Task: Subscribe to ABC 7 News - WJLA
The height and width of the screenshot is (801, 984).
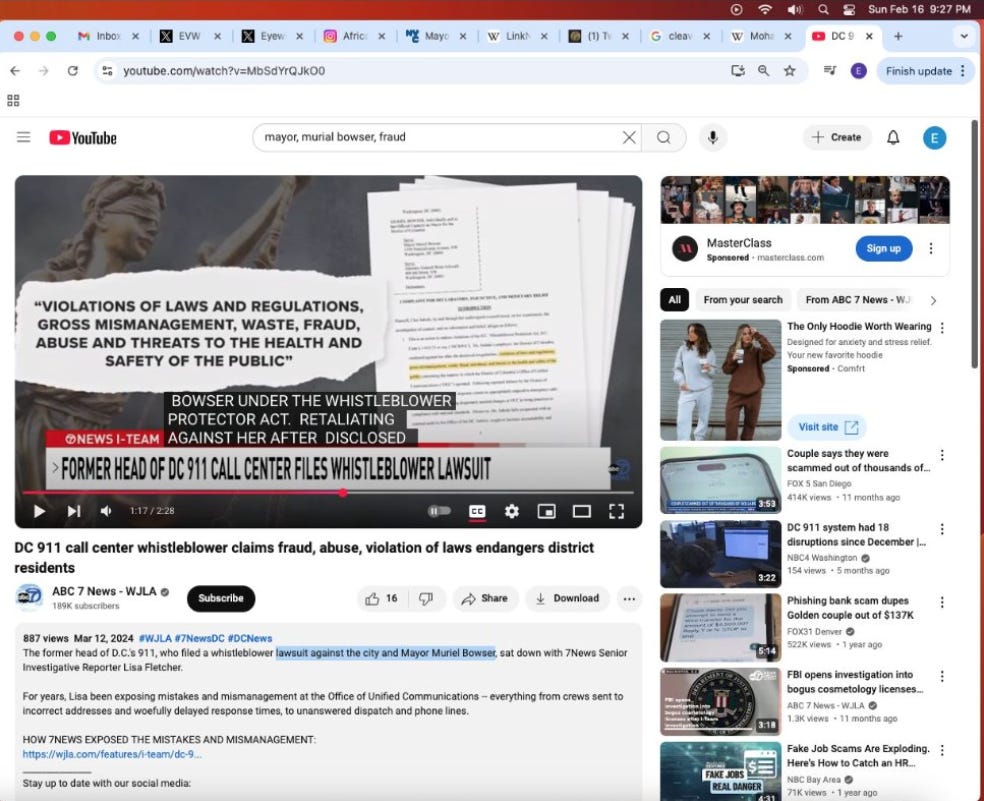Action: tap(221, 598)
